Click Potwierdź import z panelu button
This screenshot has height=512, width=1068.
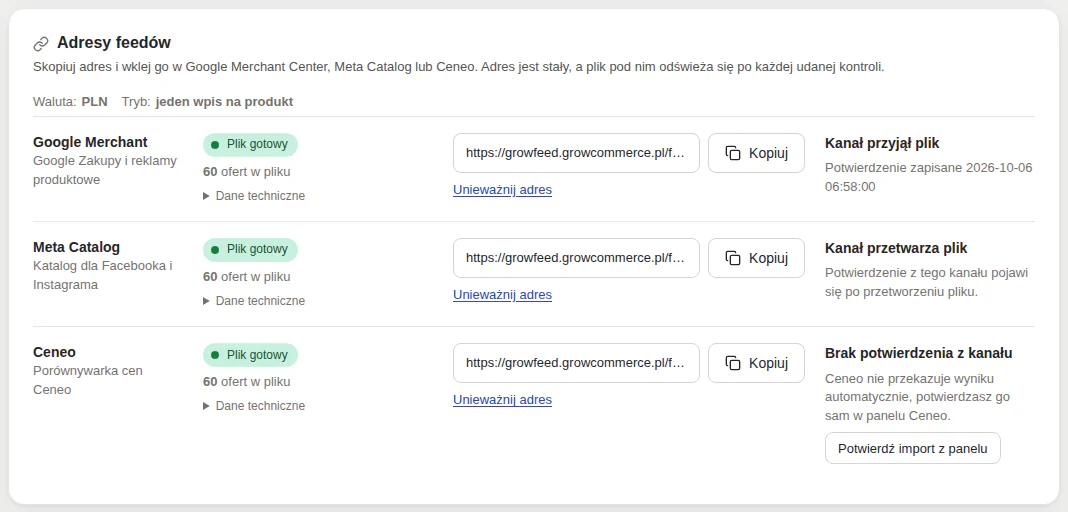click(x=913, y=448)
